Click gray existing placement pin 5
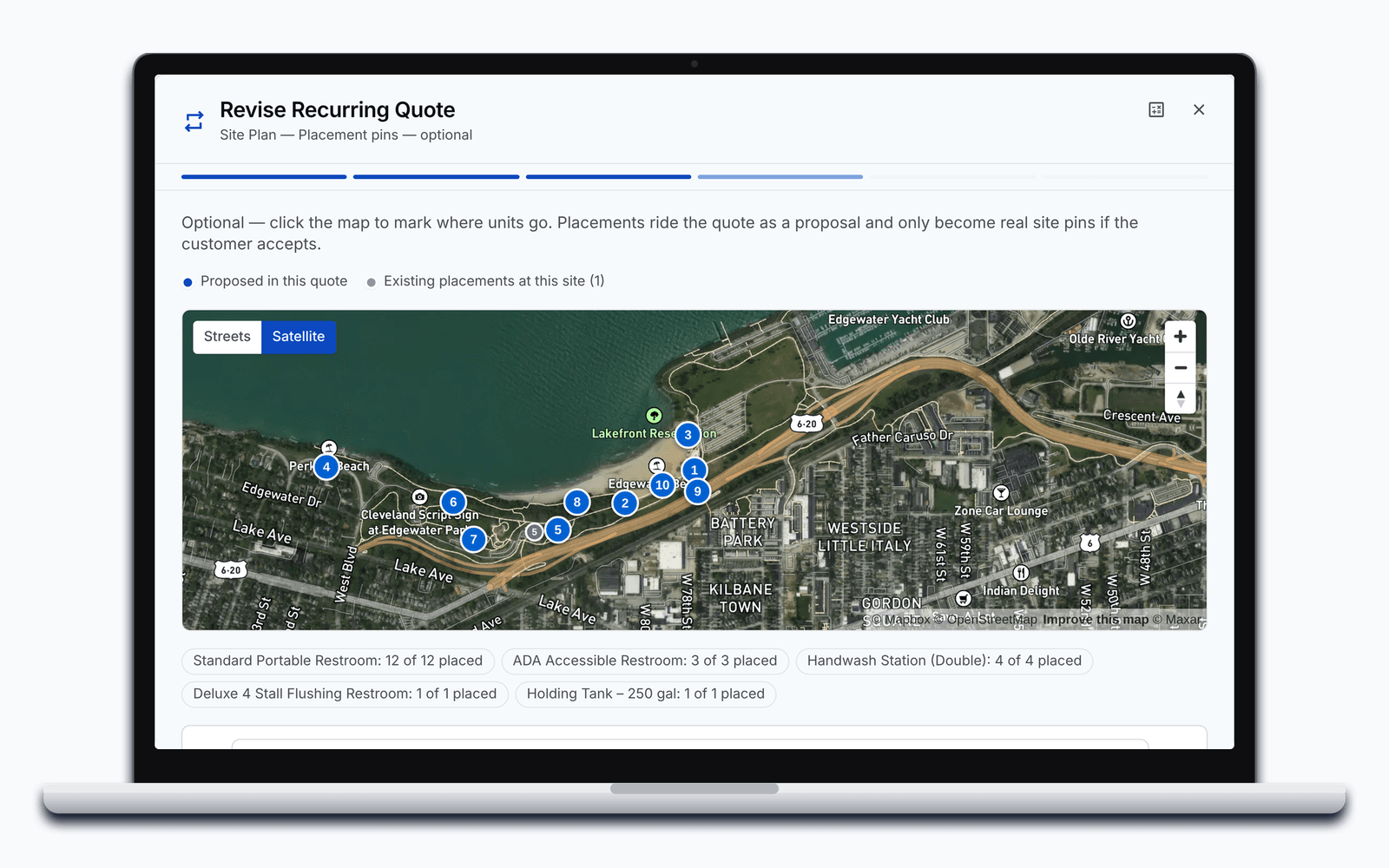Image resolution: width=1389 pixels, height=868 pixels. tap(535, 532)
